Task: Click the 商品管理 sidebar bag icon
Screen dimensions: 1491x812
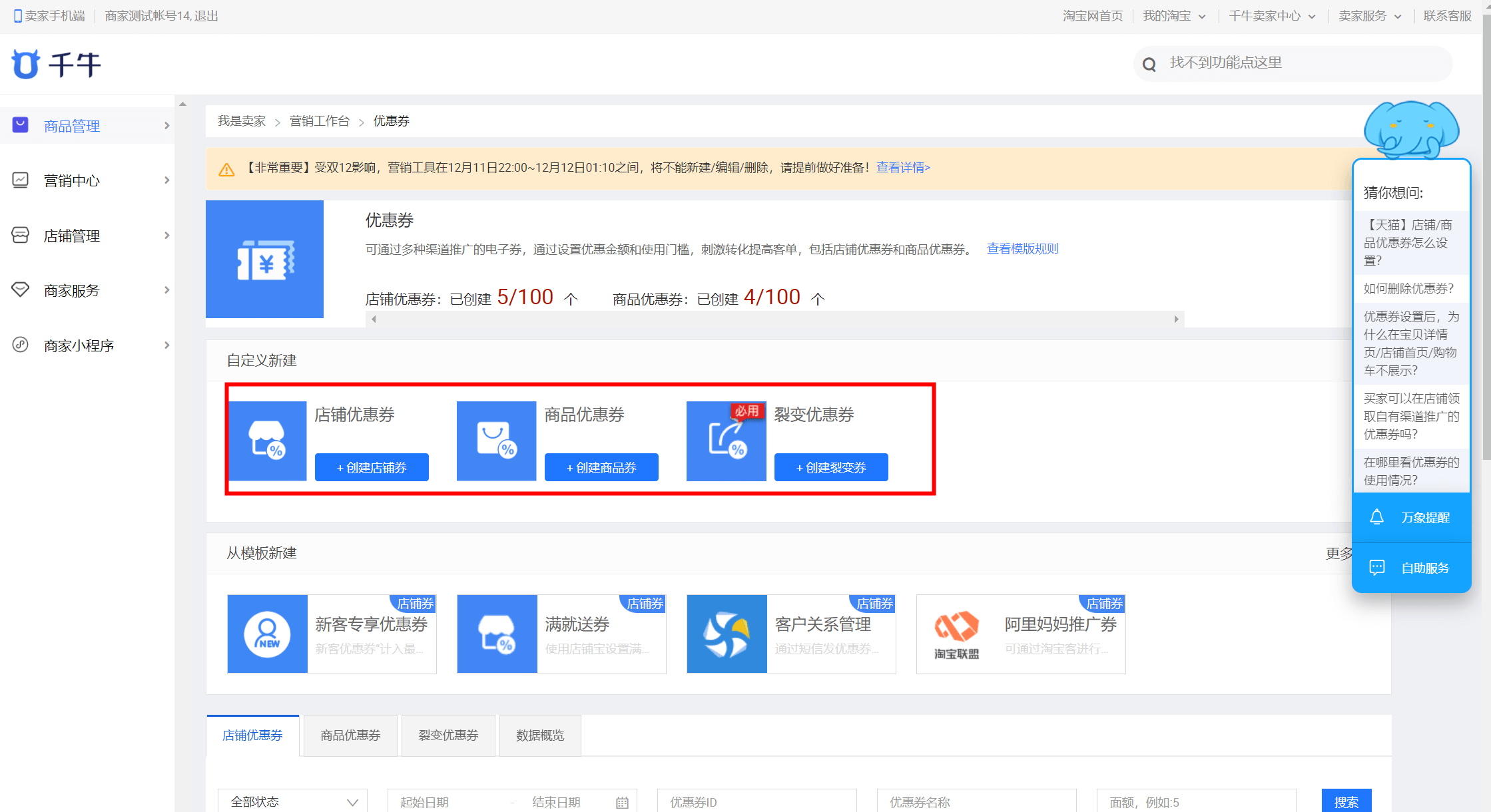Action: 21,124
